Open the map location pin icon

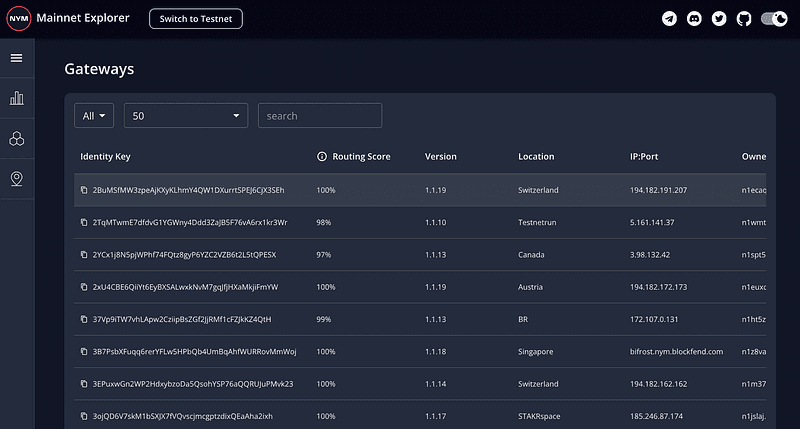[17, 179]
